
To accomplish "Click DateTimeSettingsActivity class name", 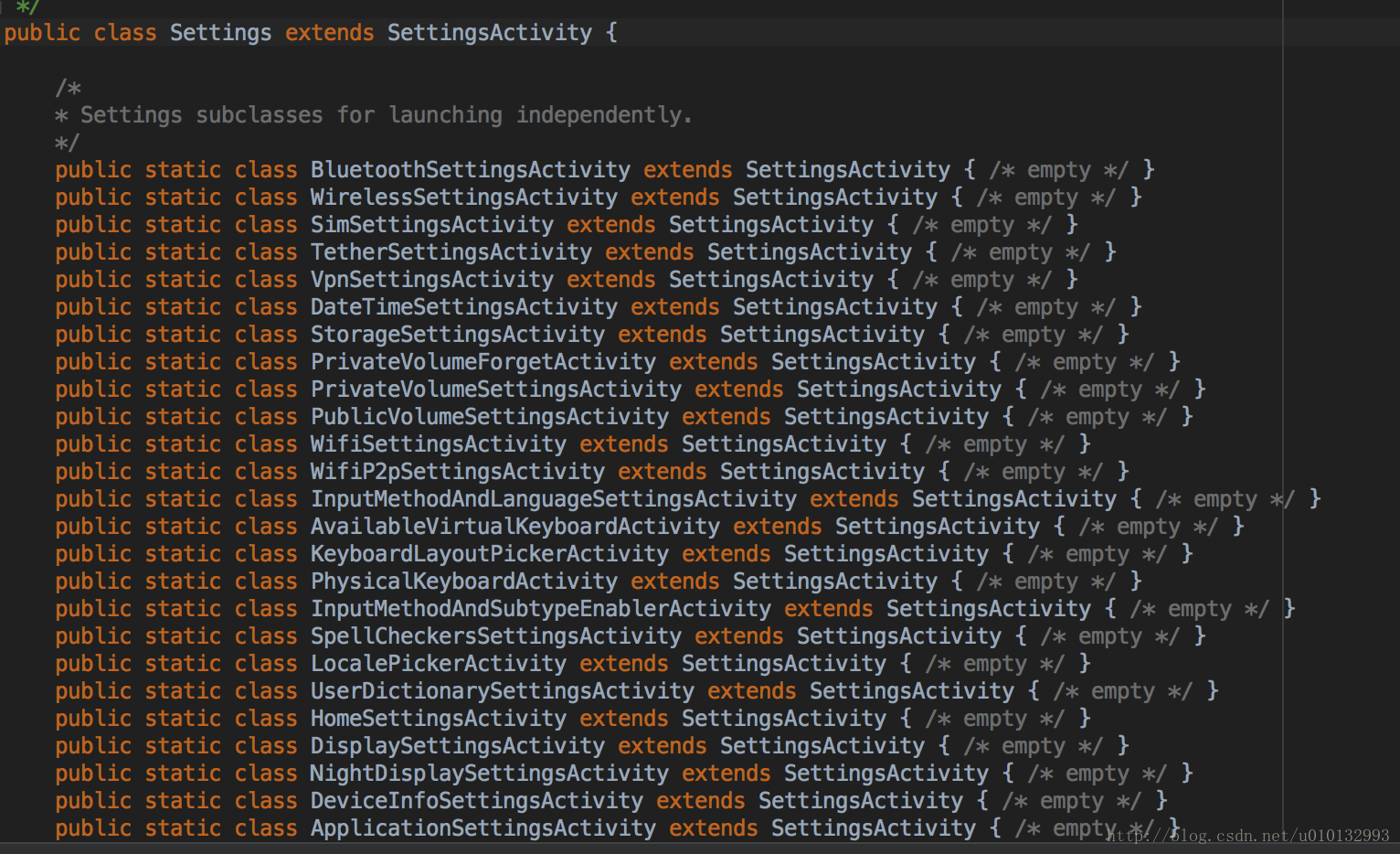I will (x=464, y=307).
